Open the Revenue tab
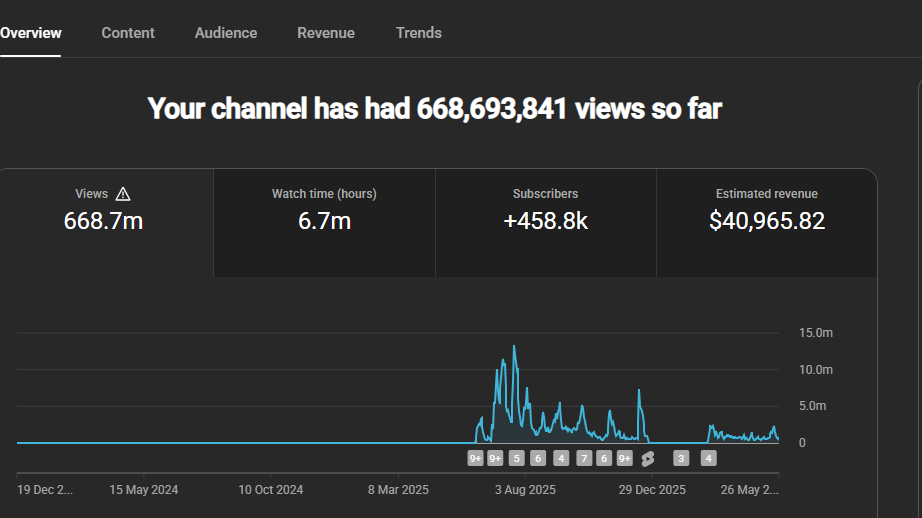The width and height of the screenshot is (922, 518). 326,33
